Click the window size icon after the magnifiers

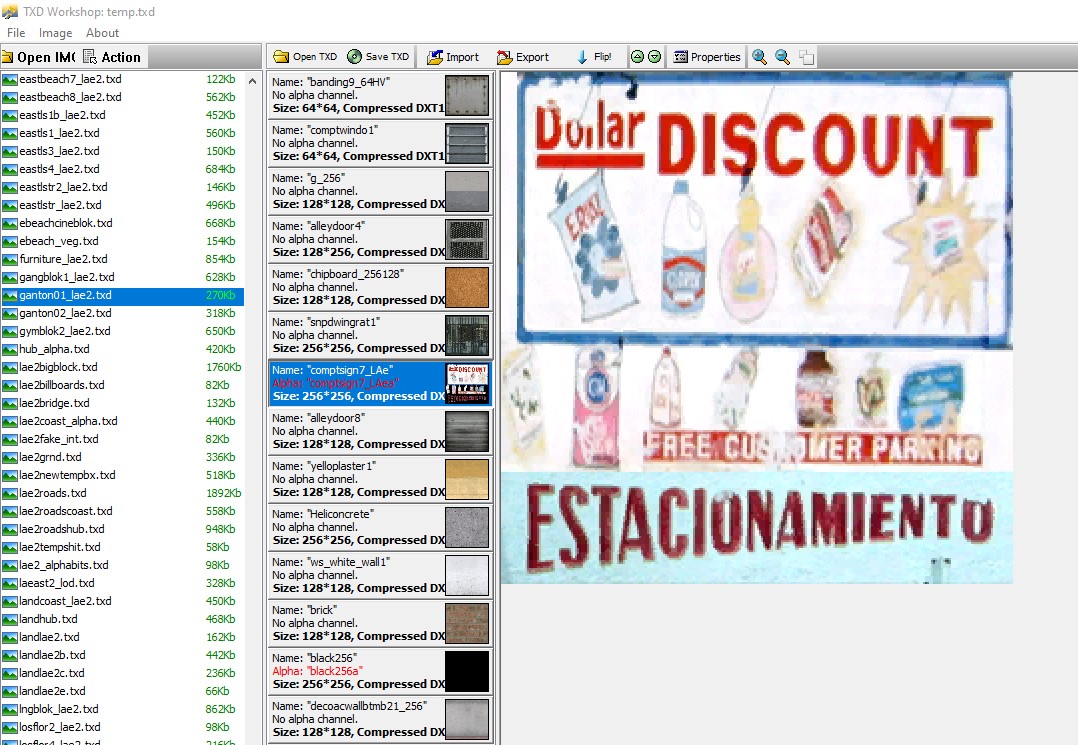806,57
